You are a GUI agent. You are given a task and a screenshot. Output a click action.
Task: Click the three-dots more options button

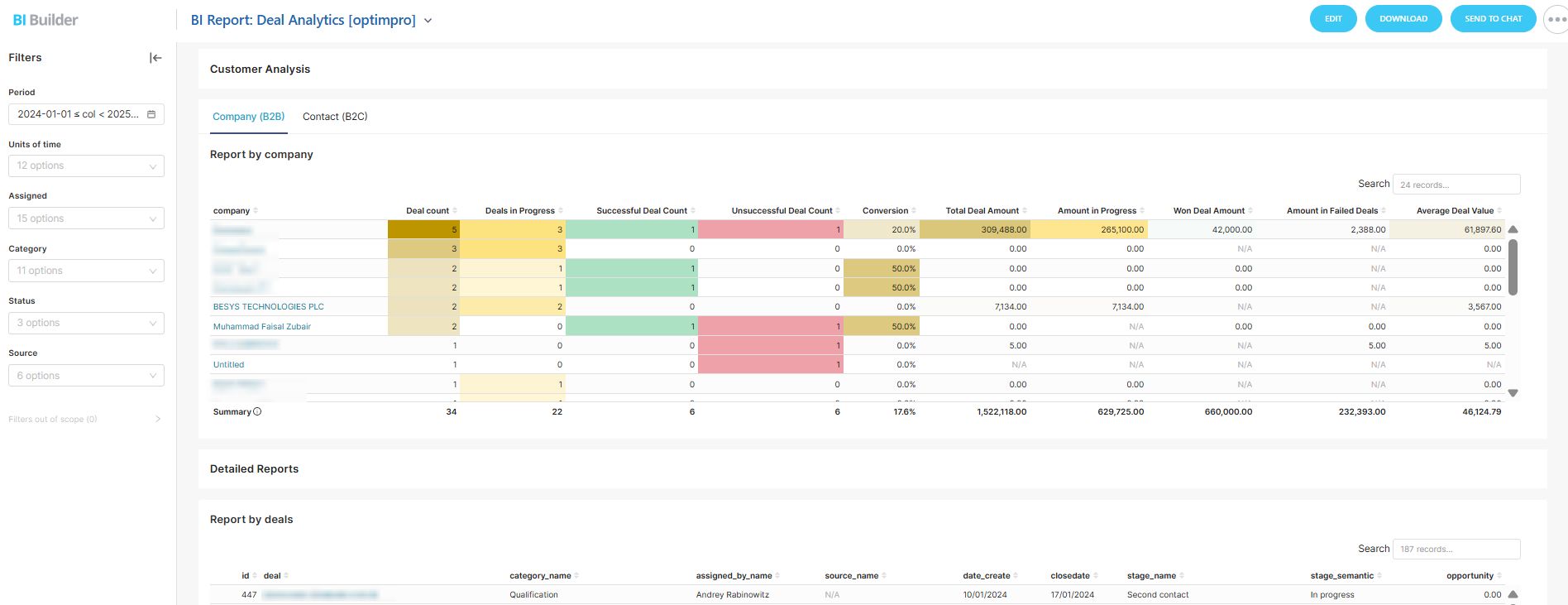1555,19
